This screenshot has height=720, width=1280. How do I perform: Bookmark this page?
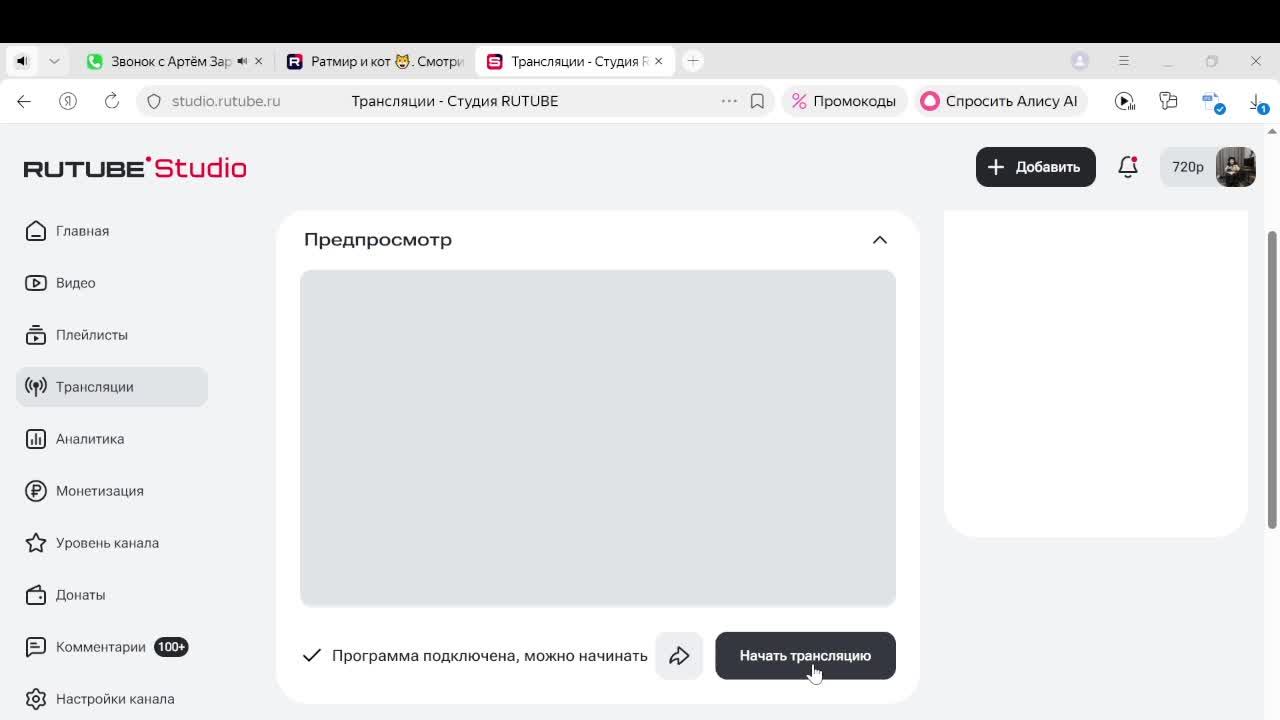click(x=757, y=101)
